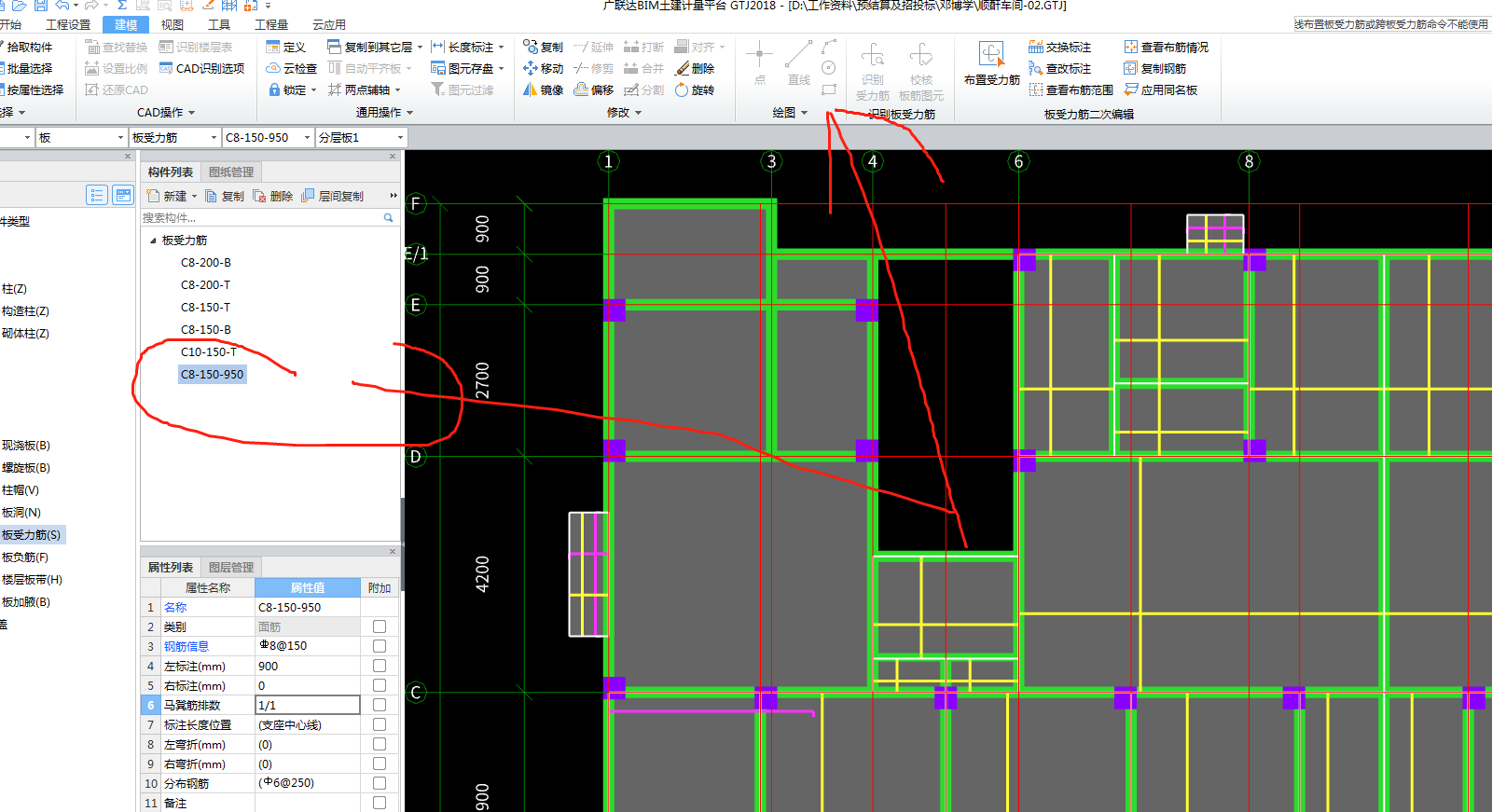The height and width of the screenshot is (812, 1492).
Task: Open the 分层板1 layer dropdown
Action: [401, 137]
